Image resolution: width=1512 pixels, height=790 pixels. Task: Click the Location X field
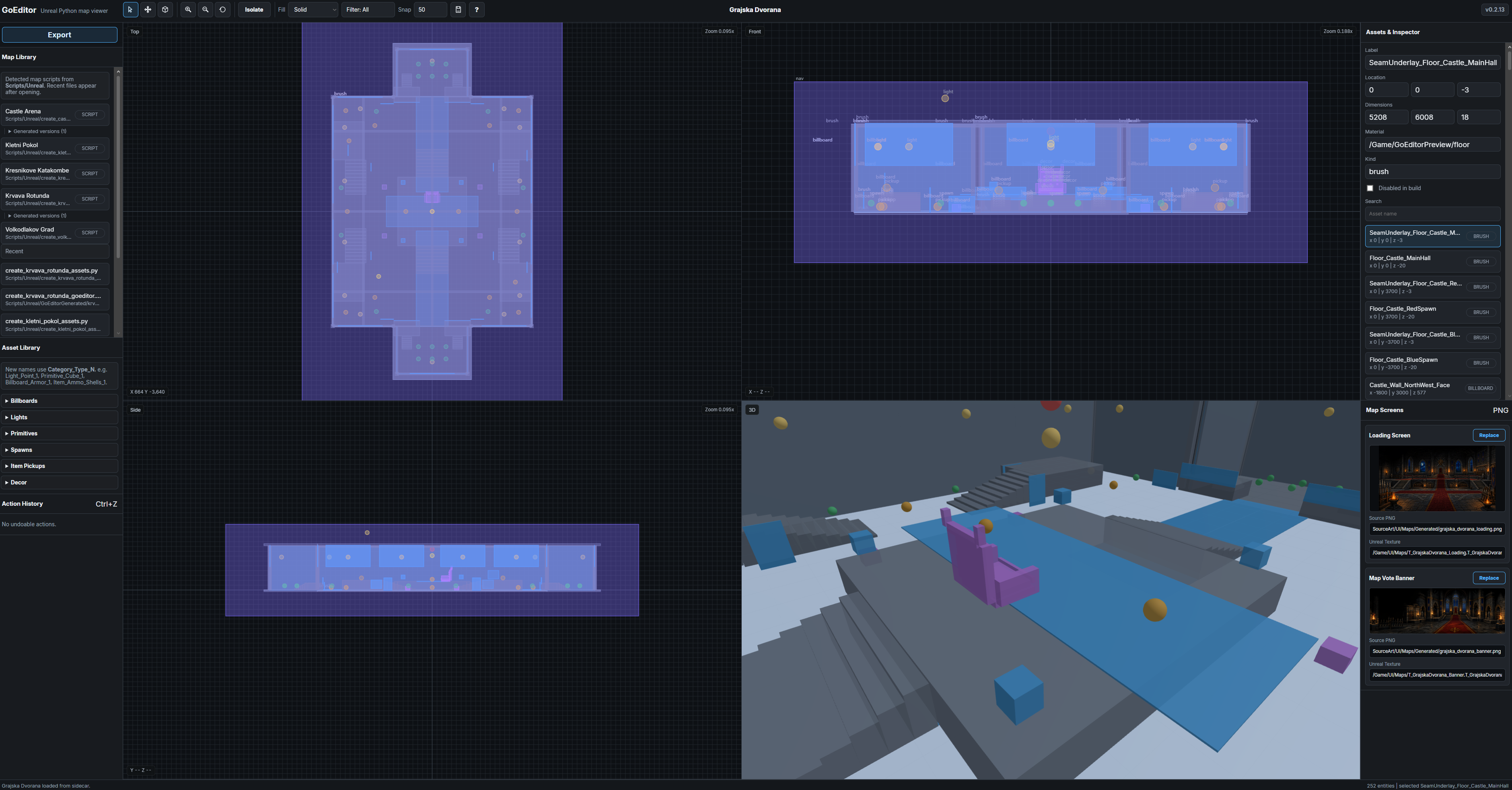point(1387,90)
